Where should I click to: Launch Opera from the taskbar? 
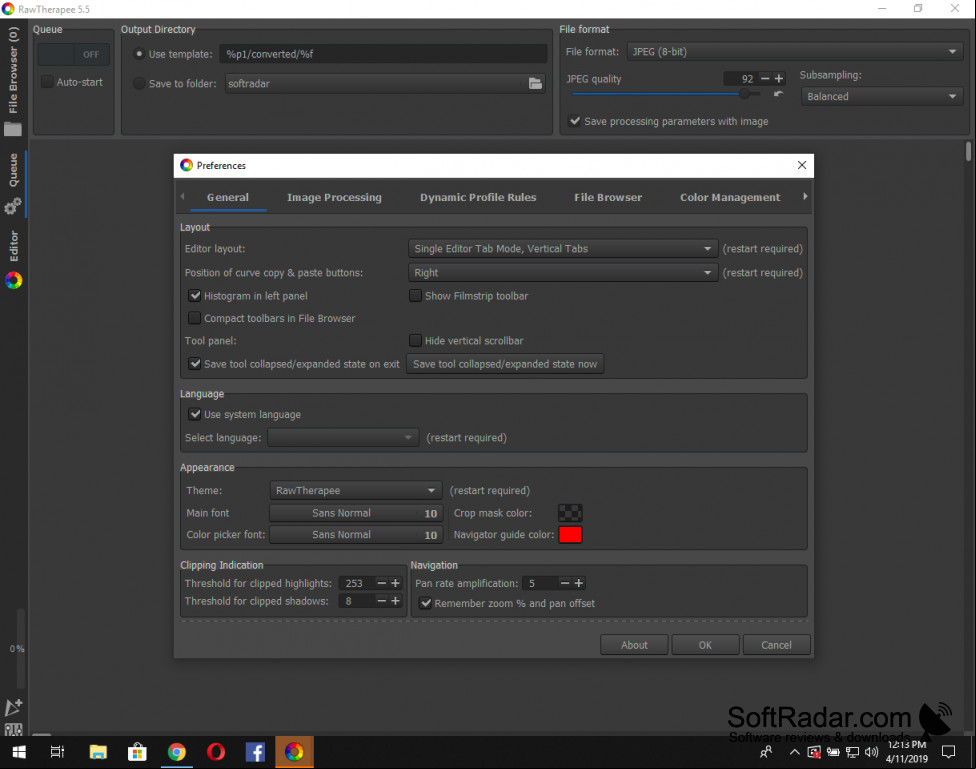click(216, 752)
